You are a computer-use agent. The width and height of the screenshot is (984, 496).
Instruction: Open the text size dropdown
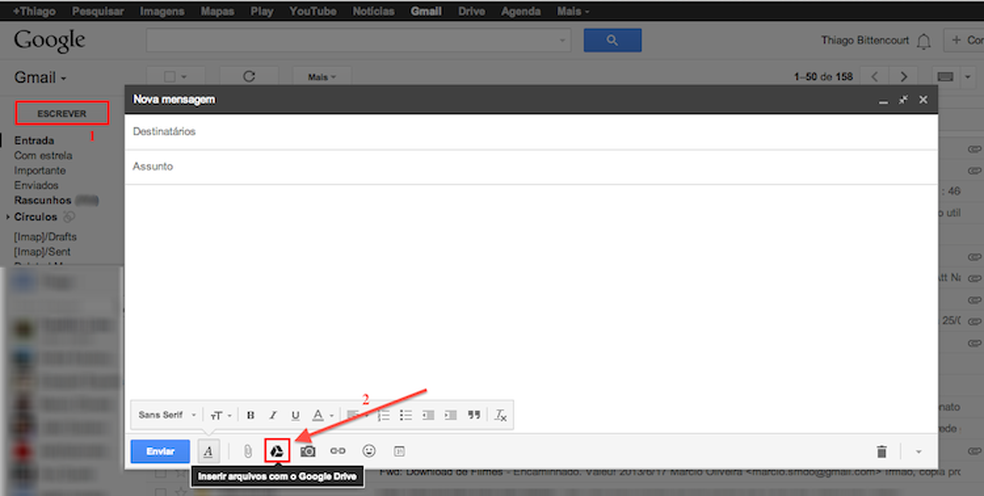(x=220, y=415)
